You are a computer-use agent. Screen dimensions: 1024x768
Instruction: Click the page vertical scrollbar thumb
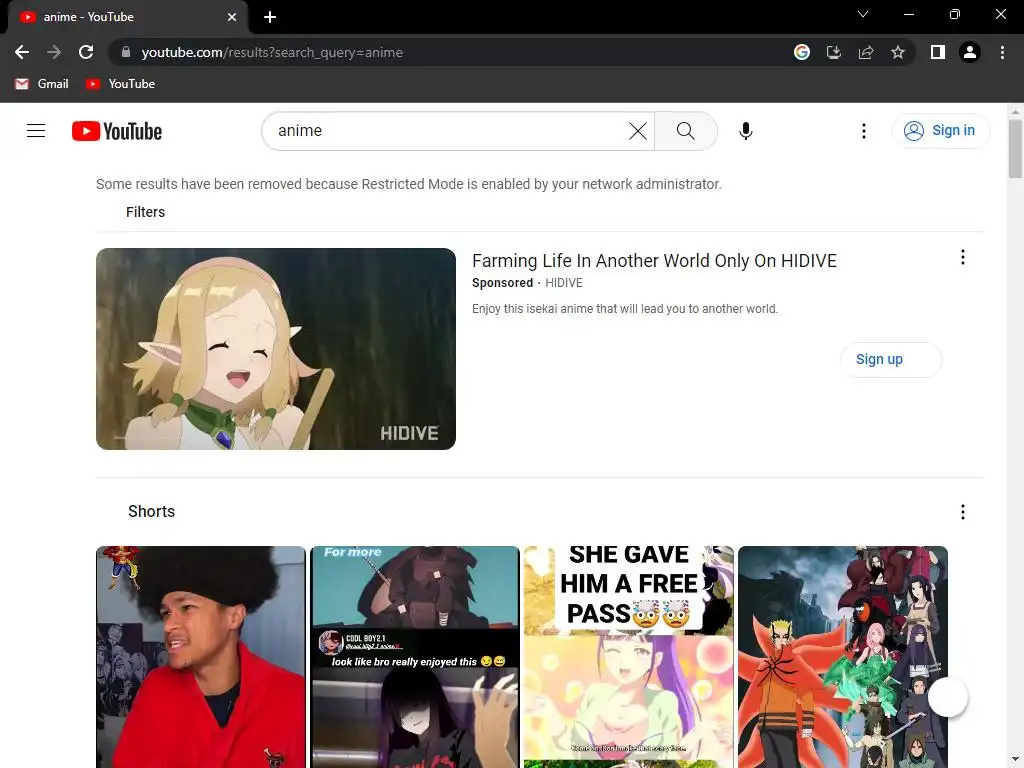coord(1015,149)
